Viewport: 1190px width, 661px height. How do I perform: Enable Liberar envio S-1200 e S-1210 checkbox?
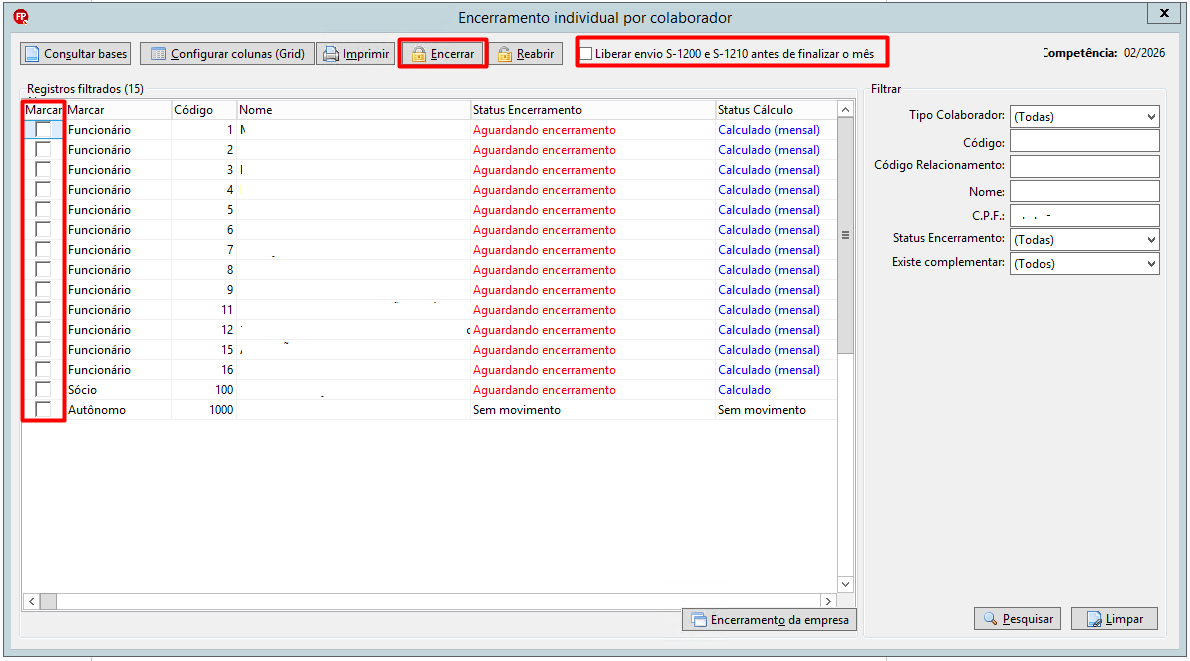pyautogui.click(x=586, y=54)
